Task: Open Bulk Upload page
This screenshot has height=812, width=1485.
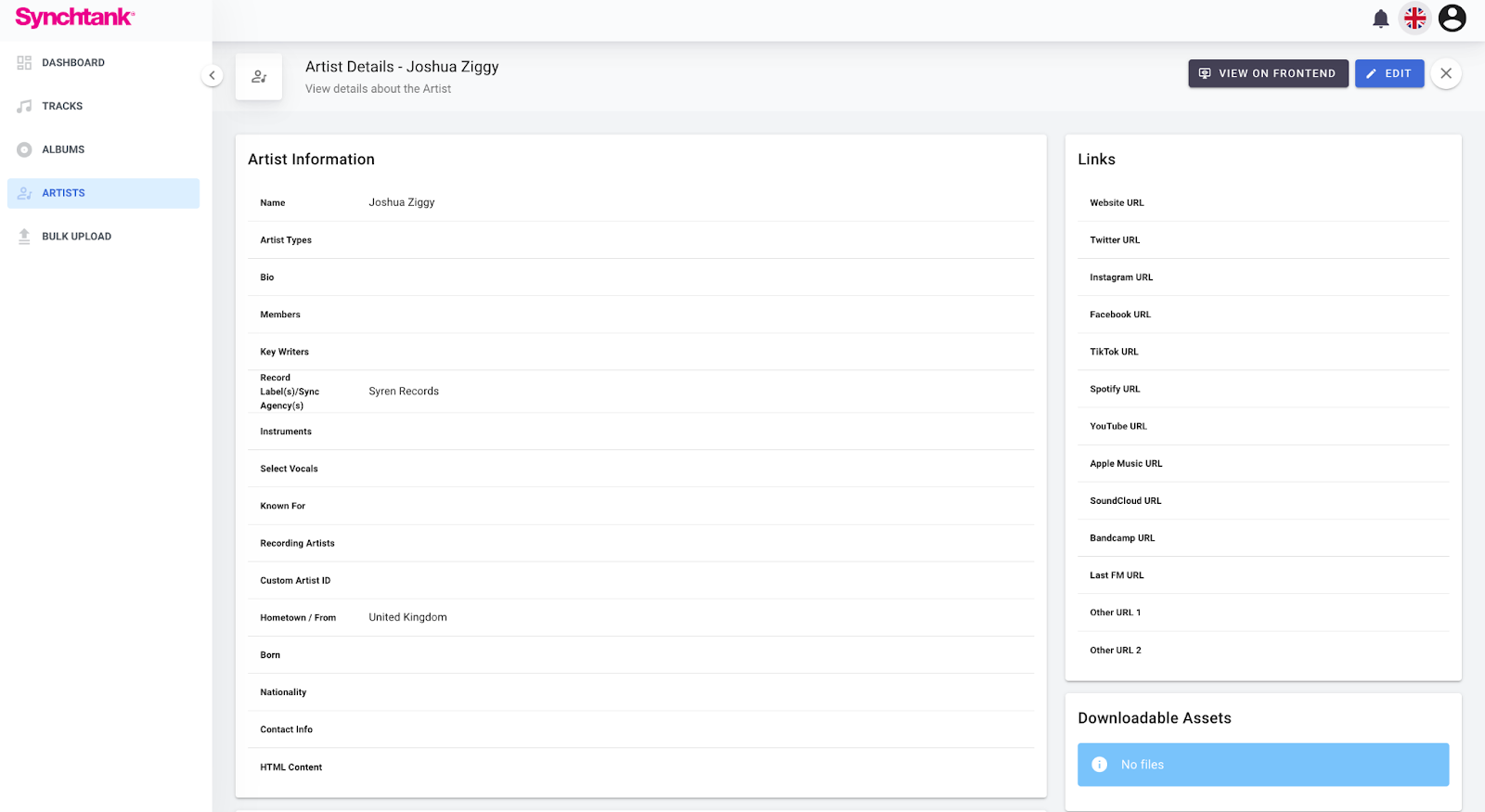Action: (x=76, y=237)
